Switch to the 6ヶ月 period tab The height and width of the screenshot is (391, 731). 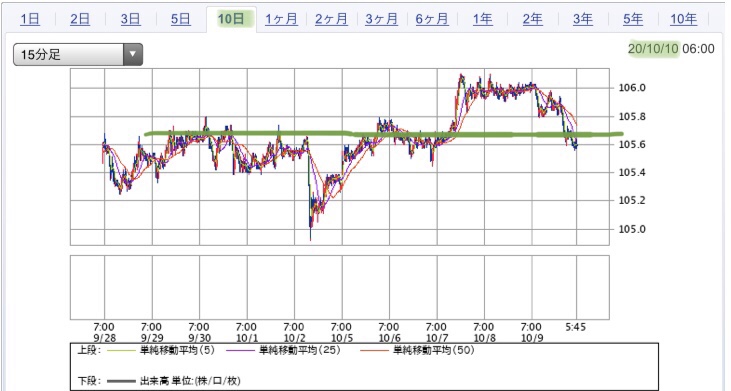click(x=432, y=19)
